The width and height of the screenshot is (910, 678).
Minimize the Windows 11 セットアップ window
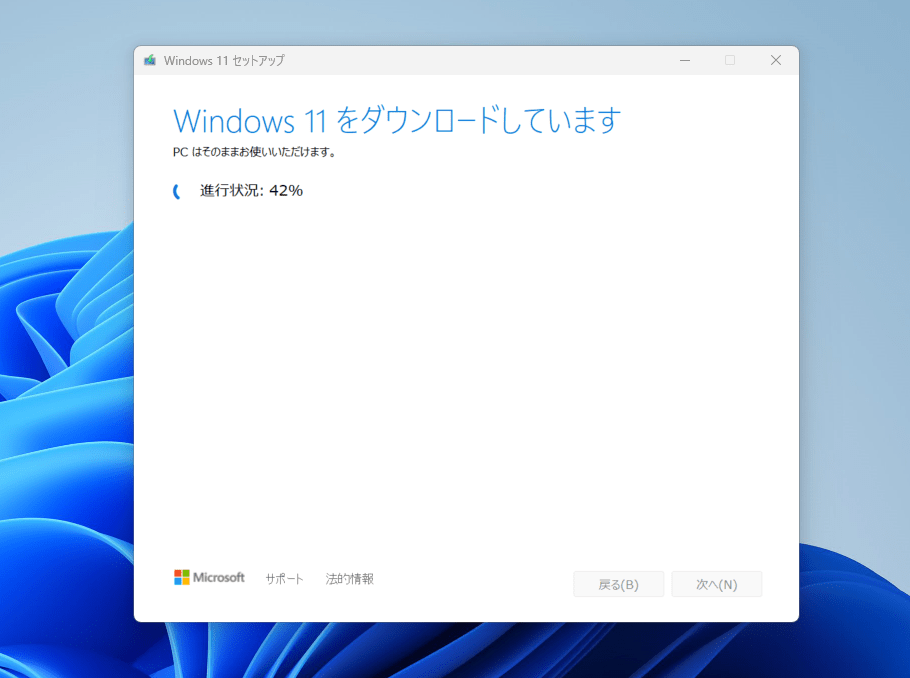[x=685, y=60]
